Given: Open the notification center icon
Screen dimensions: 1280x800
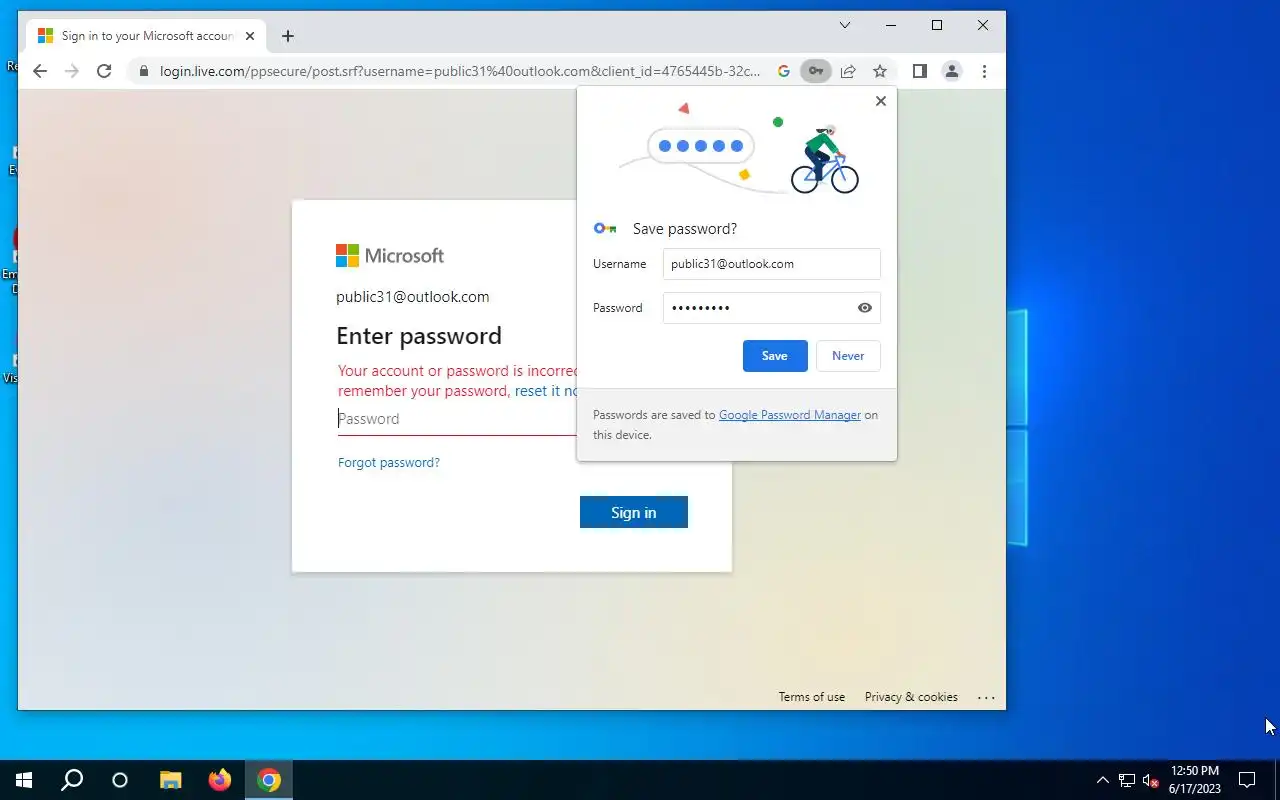Looking at the screenshot, I should [x=1247, y=780].
